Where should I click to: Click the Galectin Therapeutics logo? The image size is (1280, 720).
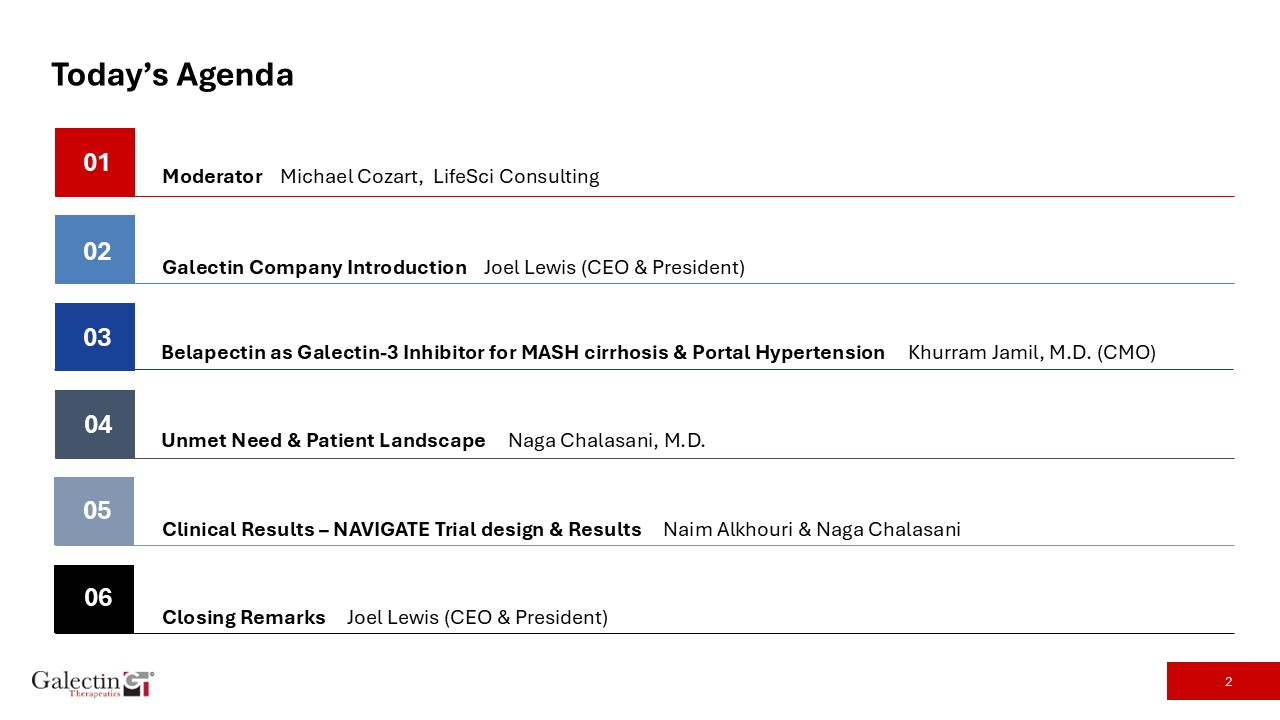[x=92, y=683]
